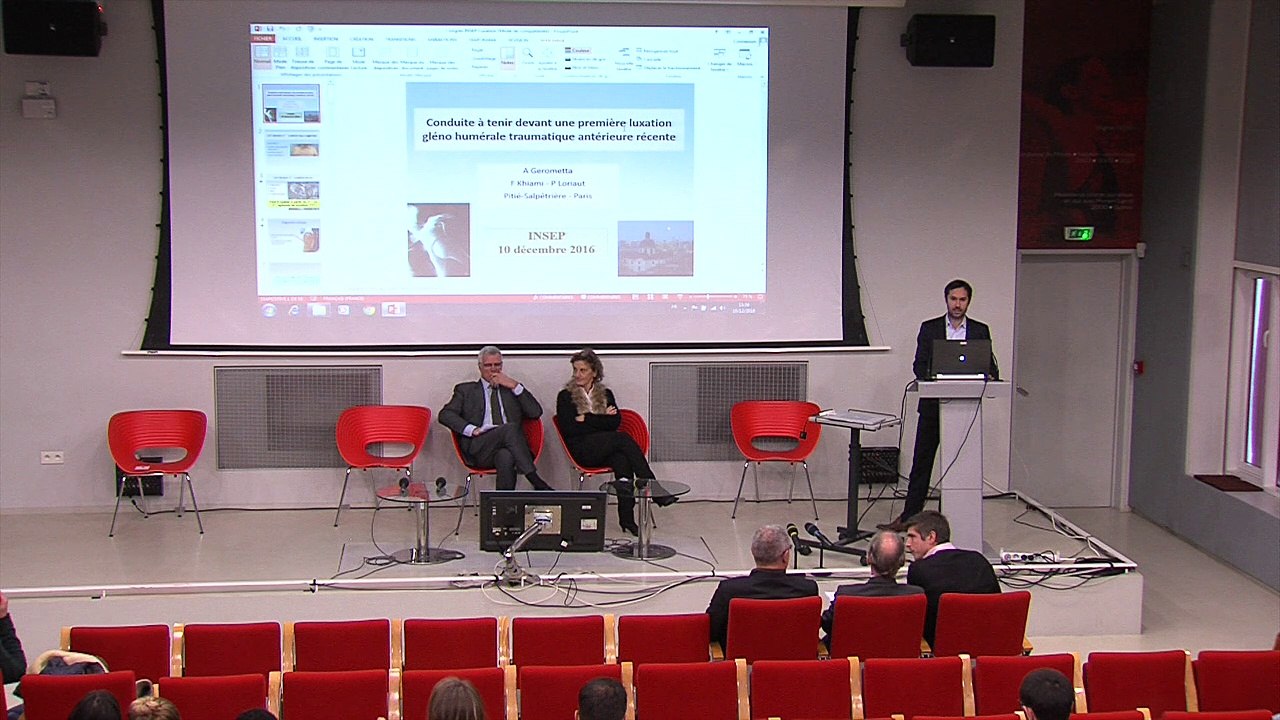1280x720 pixels.
Task: Select slide 1 thumbnail in panel
Action: (291, 103)
